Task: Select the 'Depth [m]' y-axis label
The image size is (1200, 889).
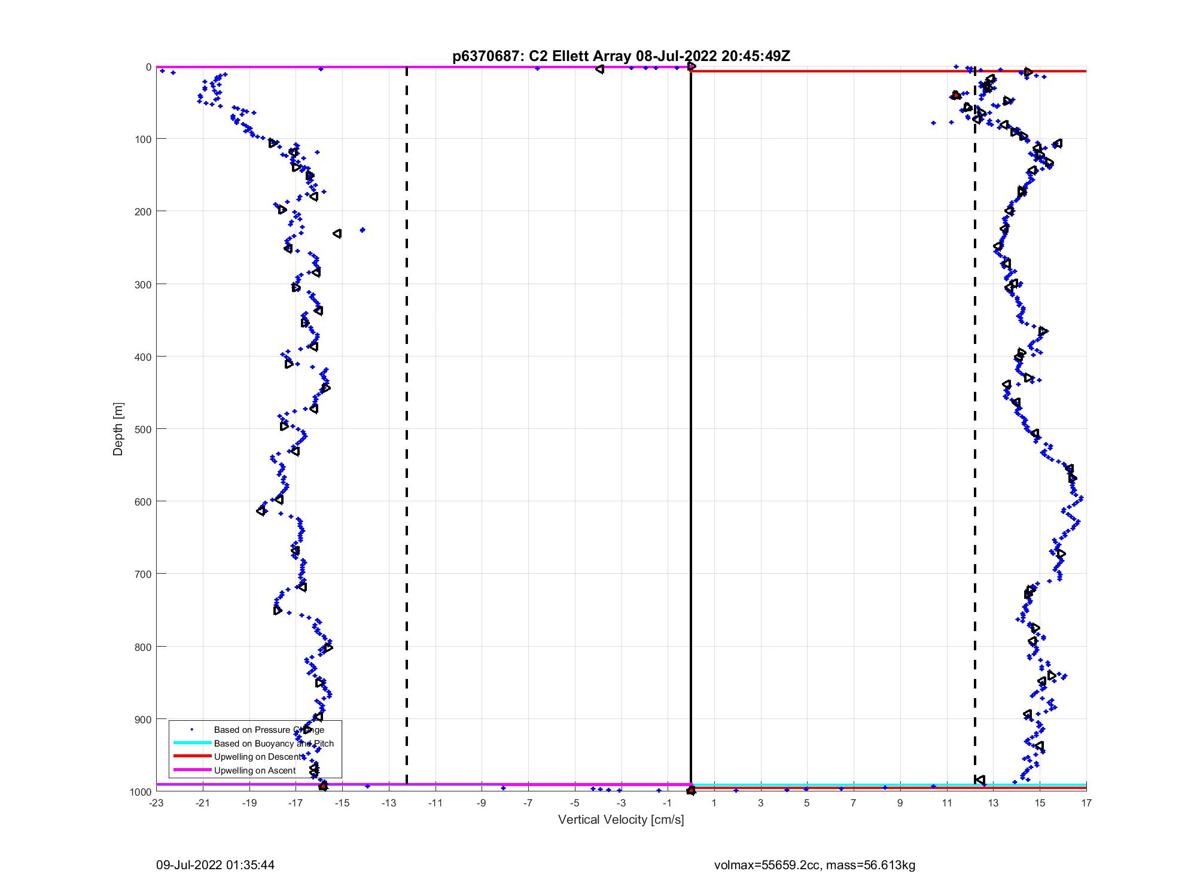Action: pyautogui.click(x=118, y=429)
